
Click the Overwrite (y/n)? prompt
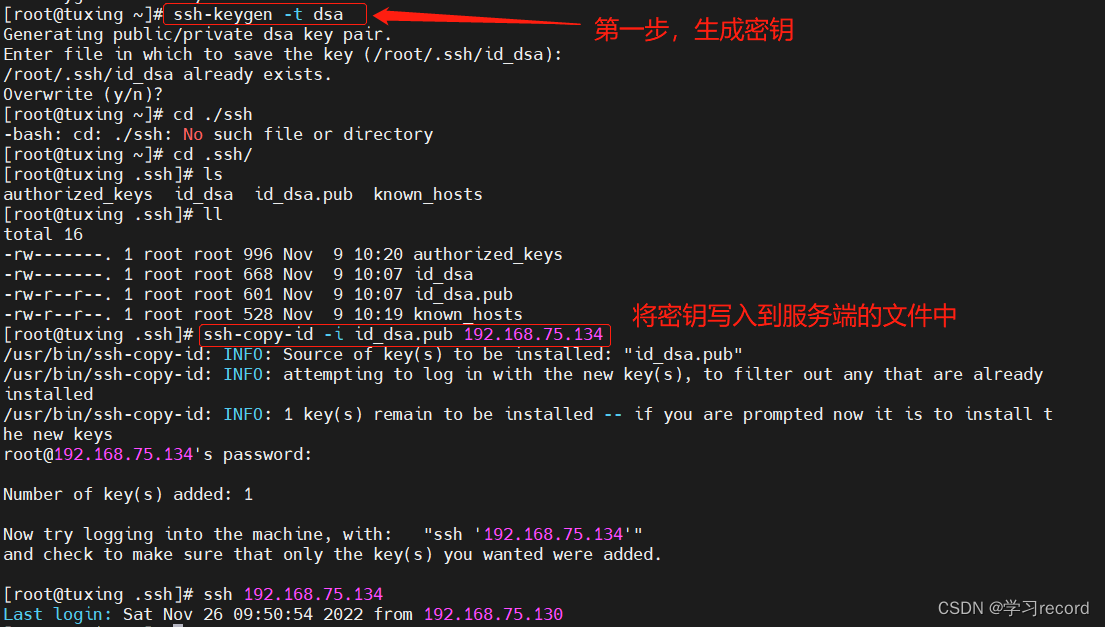(83, 94)
